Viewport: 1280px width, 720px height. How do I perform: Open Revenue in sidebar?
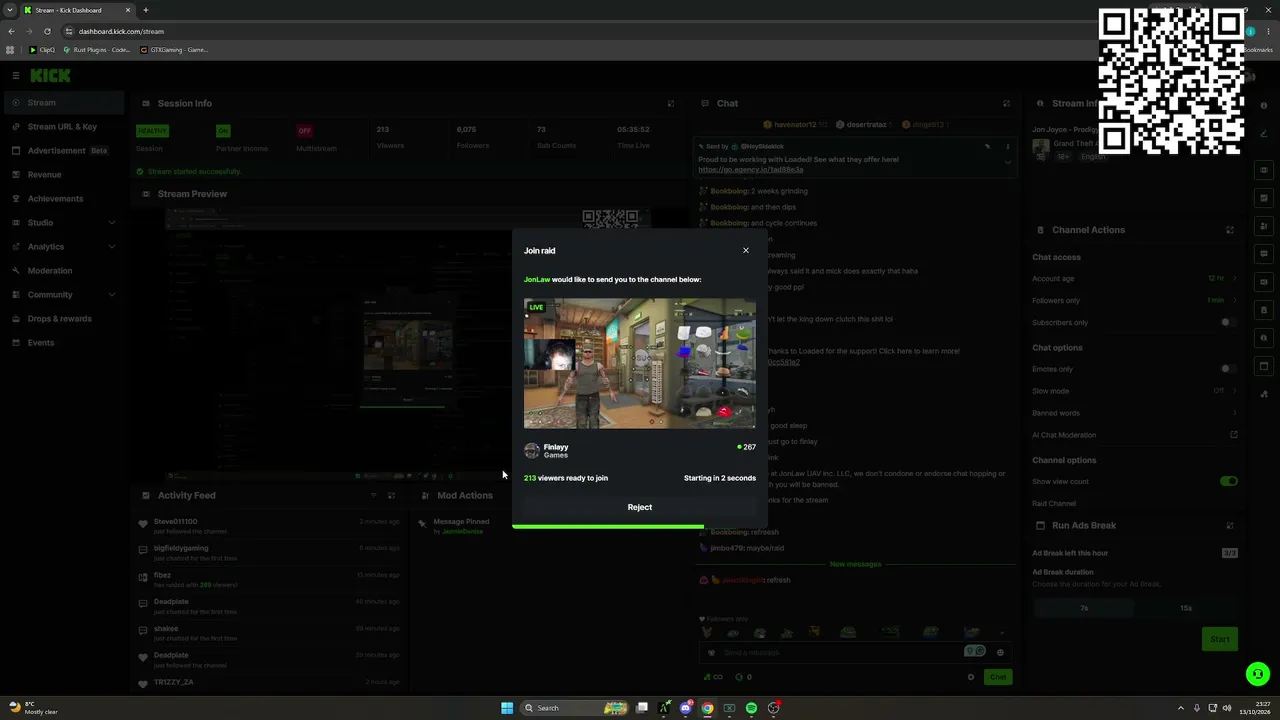click(64, 175)
